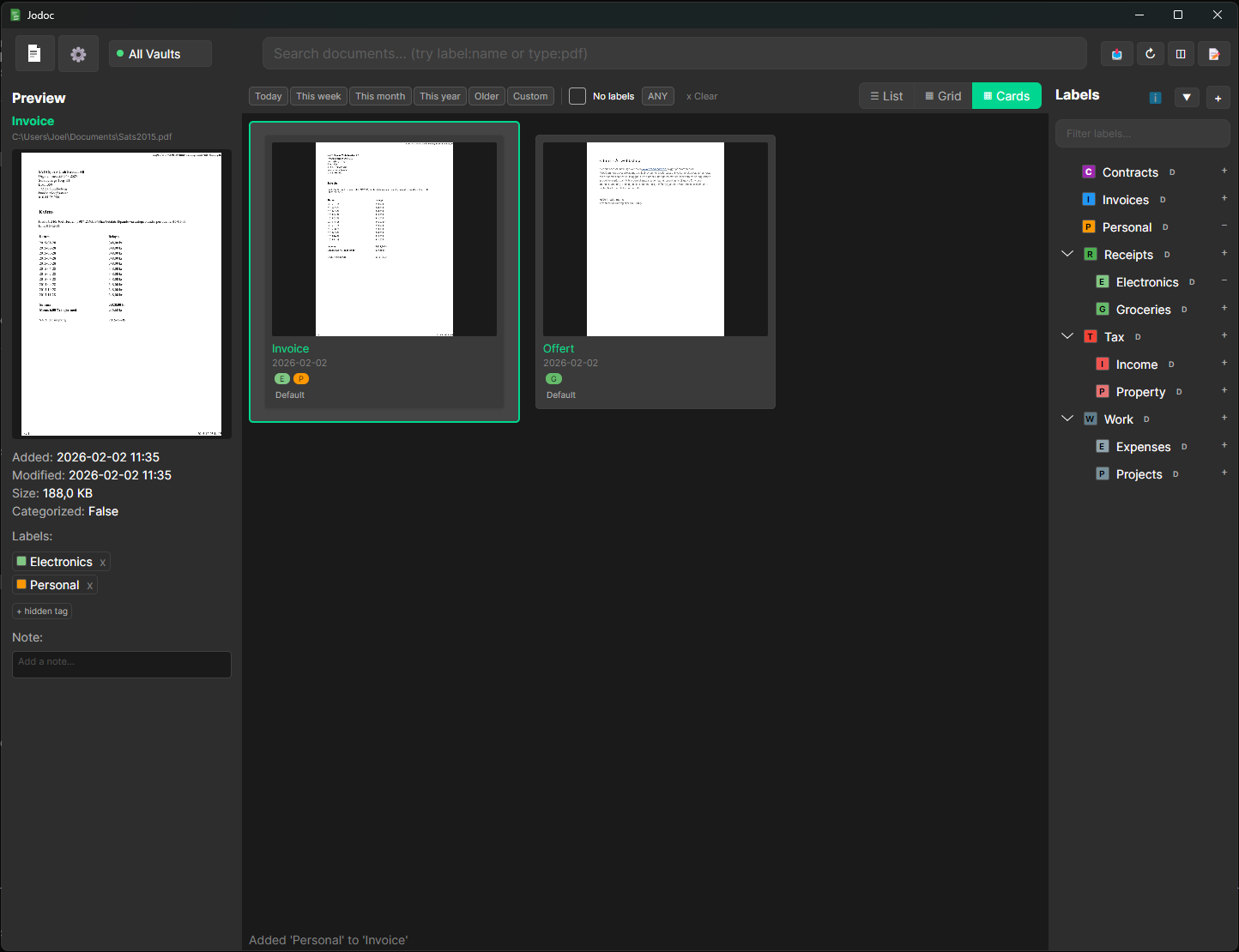Toggle the split view layout

pyautogui.click(x=1181, y=53)
